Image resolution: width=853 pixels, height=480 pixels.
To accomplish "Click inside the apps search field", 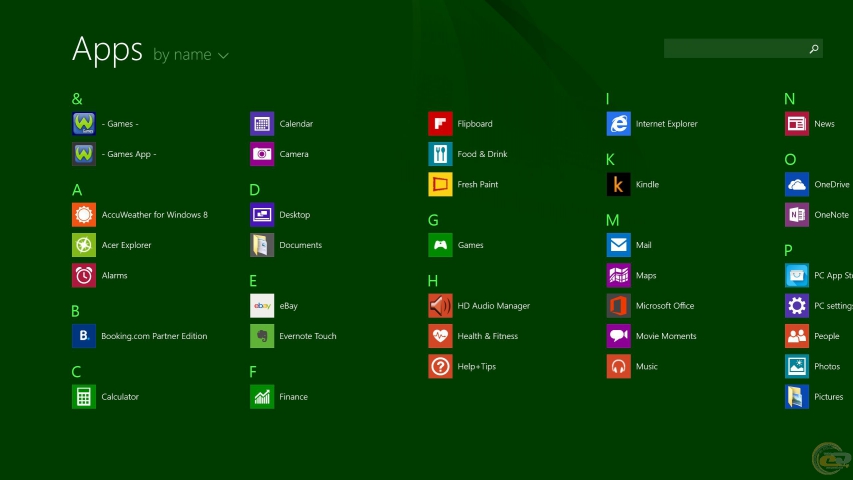I will (x=743, y=48).
